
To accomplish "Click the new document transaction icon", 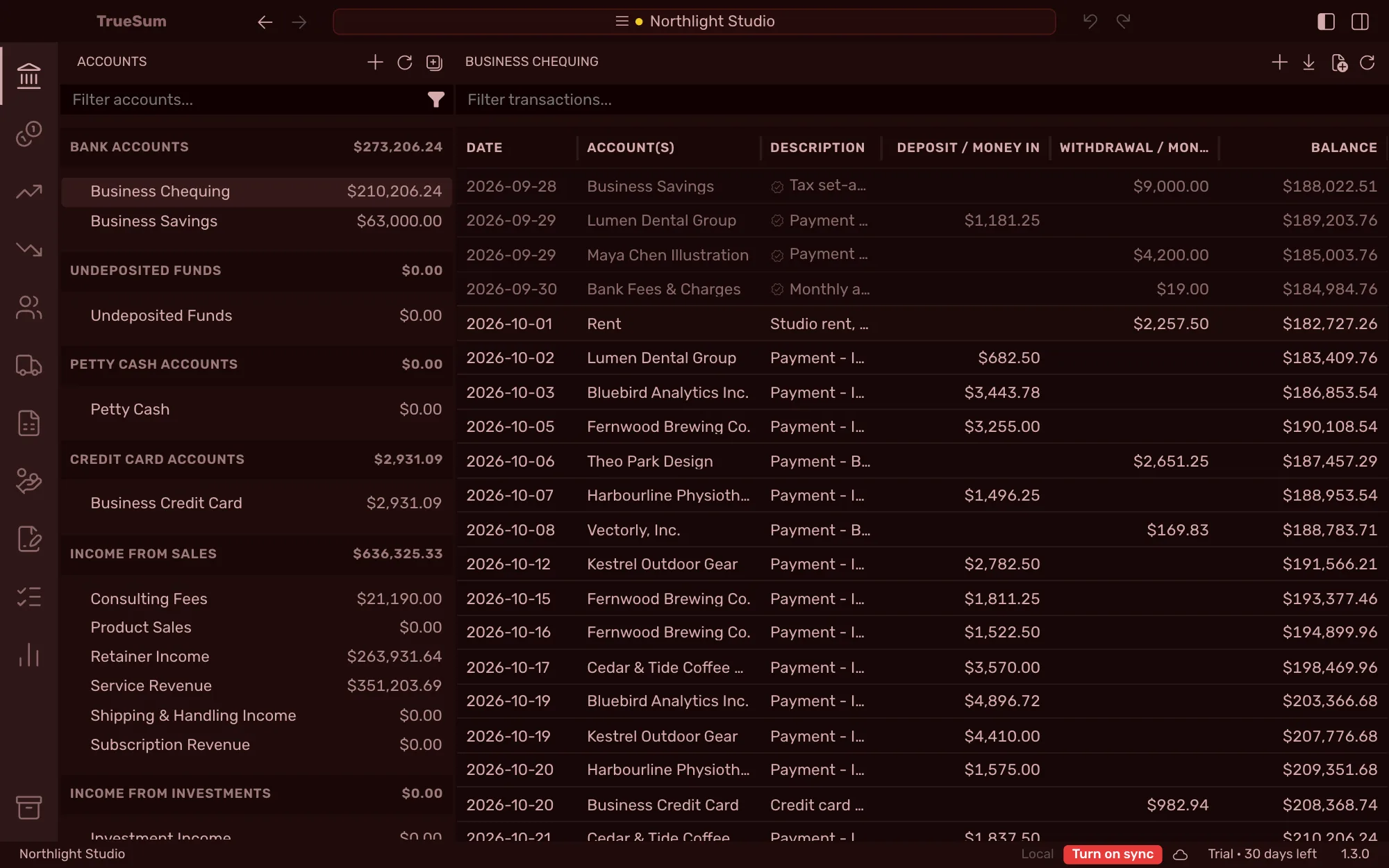I will [x=1339, y=63].
